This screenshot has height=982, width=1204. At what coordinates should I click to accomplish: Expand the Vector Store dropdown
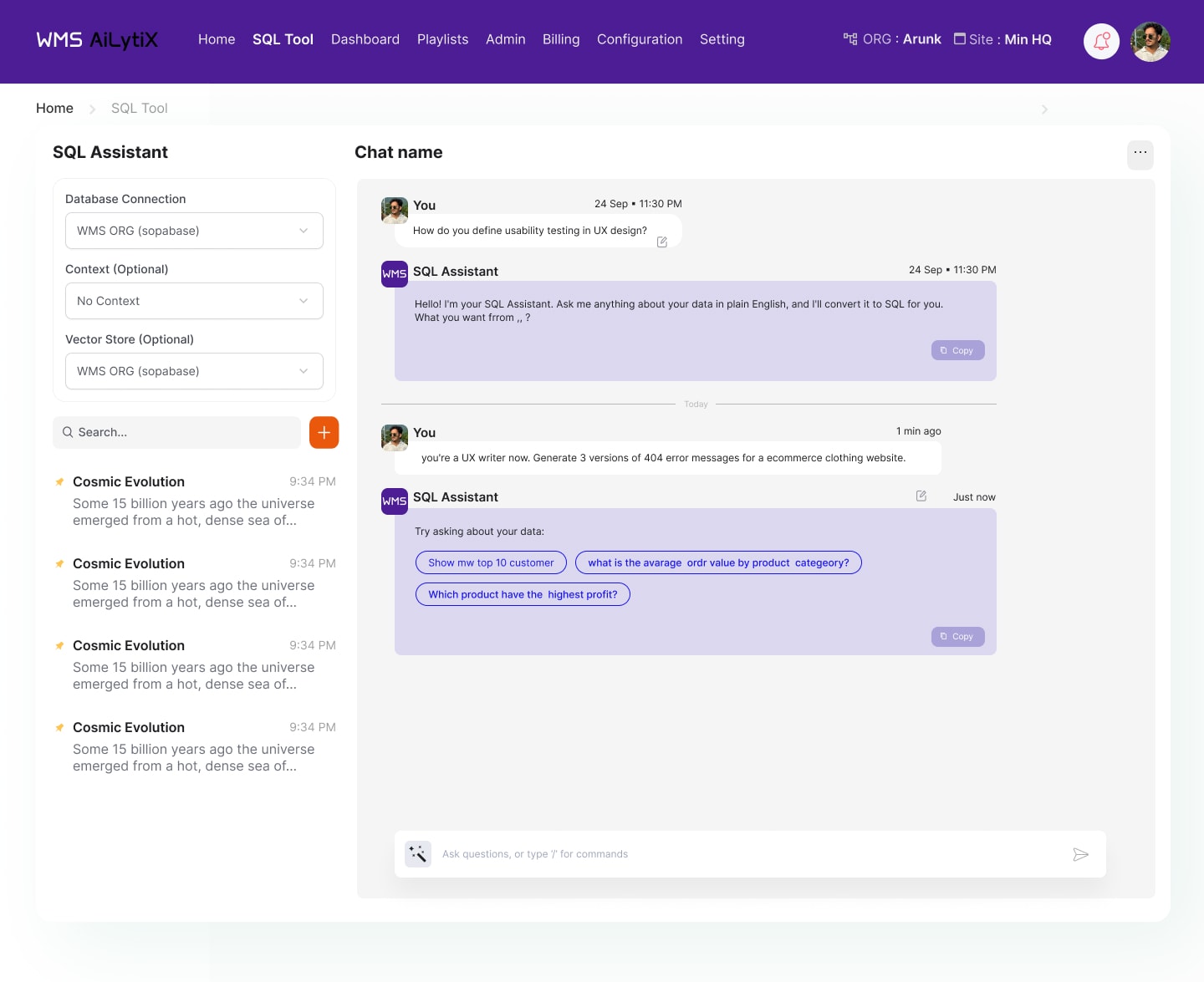194,371
